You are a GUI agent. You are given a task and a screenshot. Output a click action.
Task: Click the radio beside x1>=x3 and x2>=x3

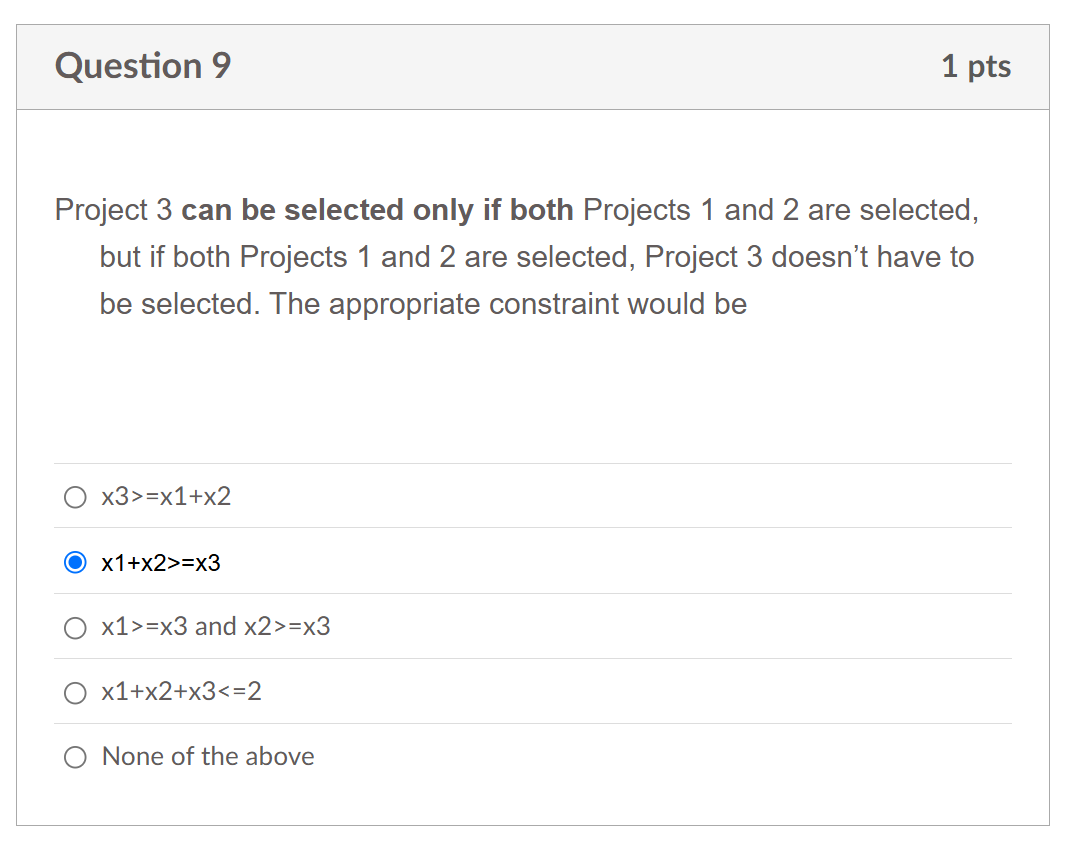coord(75,627)
